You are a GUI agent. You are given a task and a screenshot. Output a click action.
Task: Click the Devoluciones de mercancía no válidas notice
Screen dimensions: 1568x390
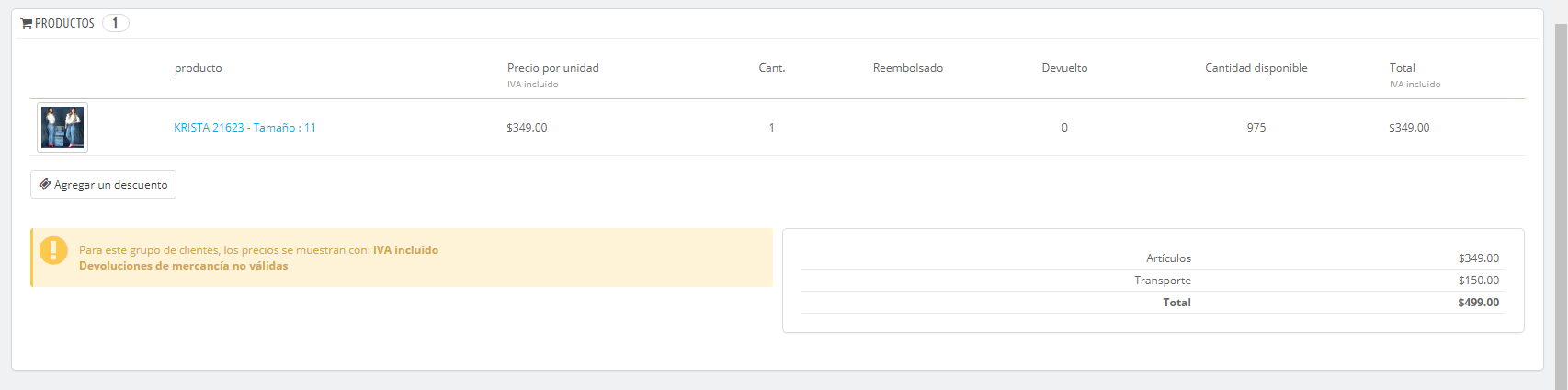coord(183,266)
